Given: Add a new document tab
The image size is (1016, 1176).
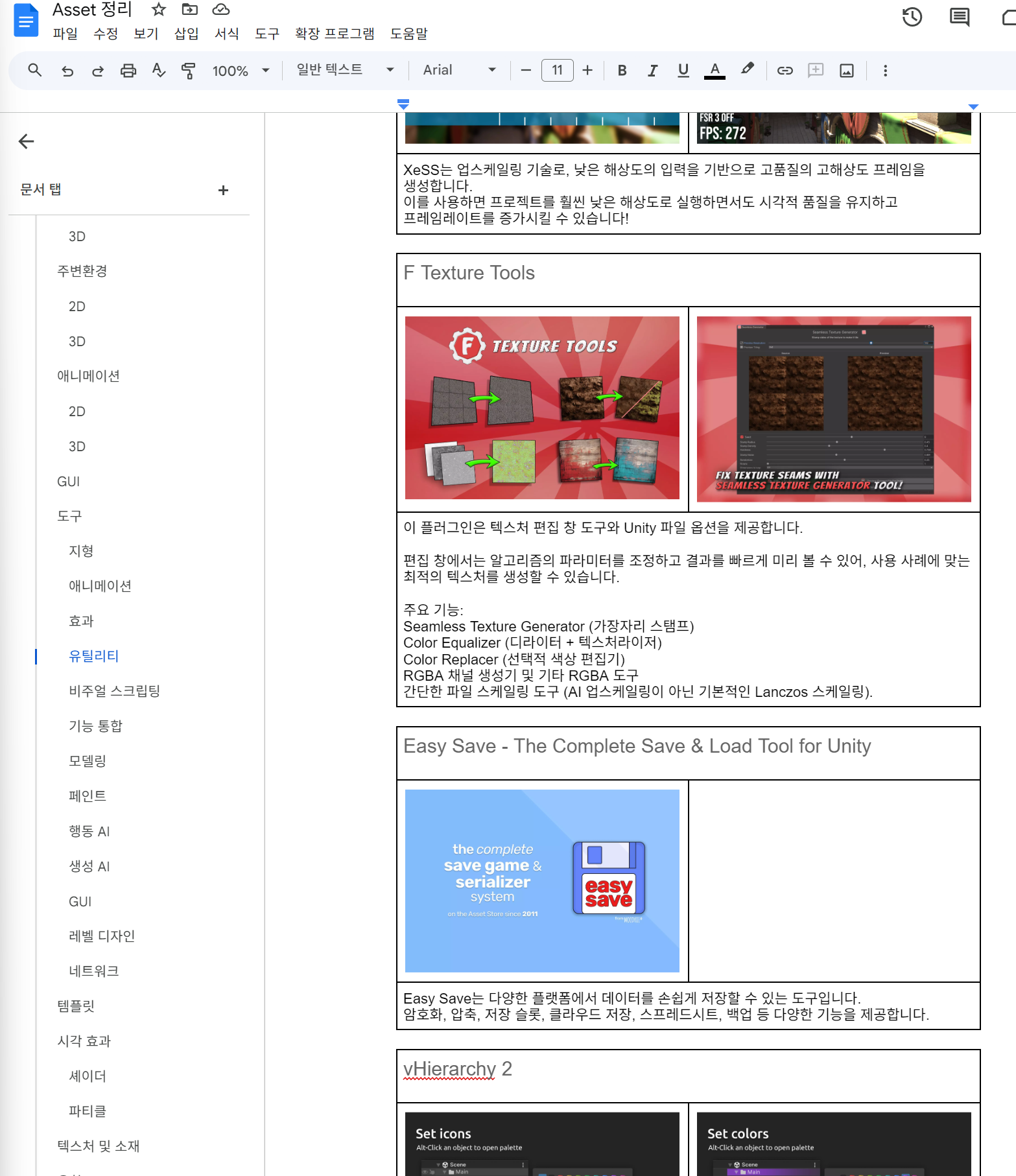Looking at the screenshot, I should 223,190.
